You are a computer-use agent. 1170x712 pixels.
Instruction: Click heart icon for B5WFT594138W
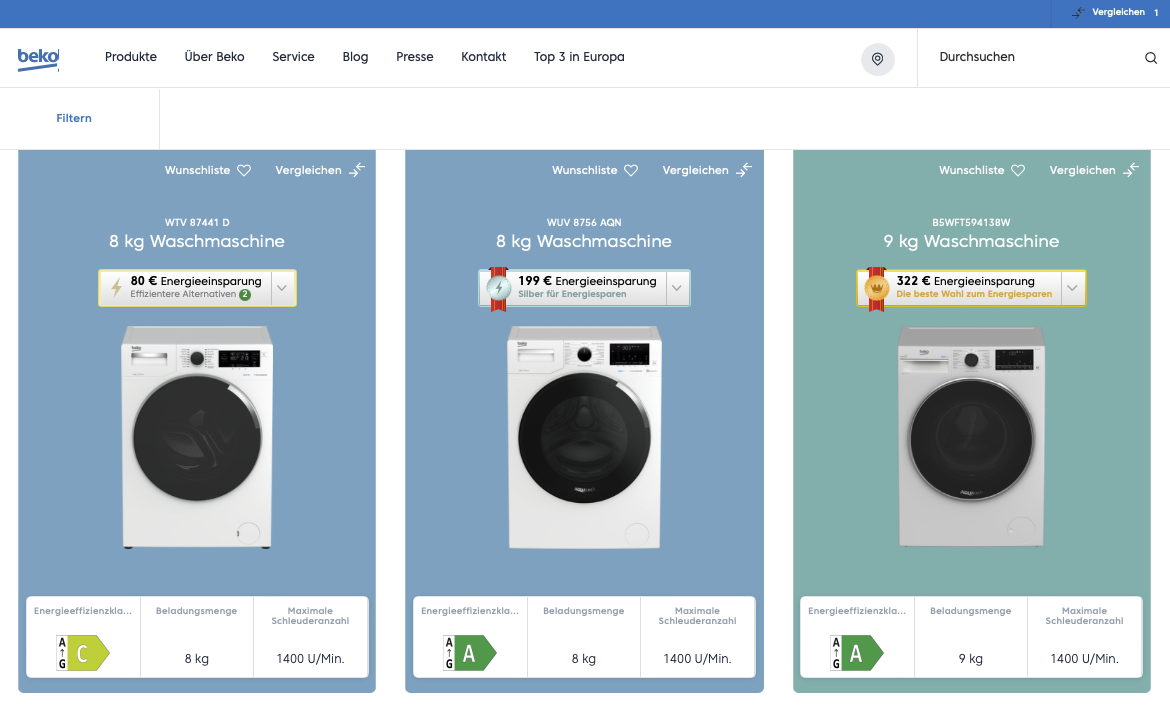click(x=1018, y=170)
